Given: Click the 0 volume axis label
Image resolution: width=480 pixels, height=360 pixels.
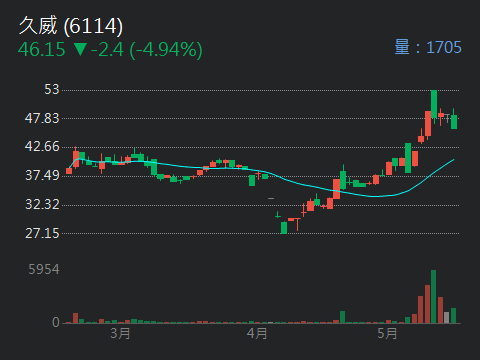Looking at the screenshot, I should coord(56,322).
